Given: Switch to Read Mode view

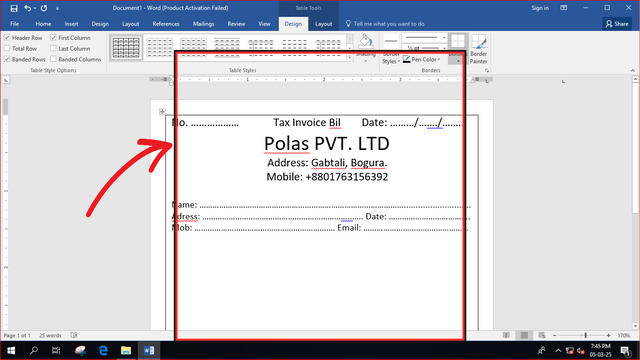Looking at the screenshot, I should point(507,336).
